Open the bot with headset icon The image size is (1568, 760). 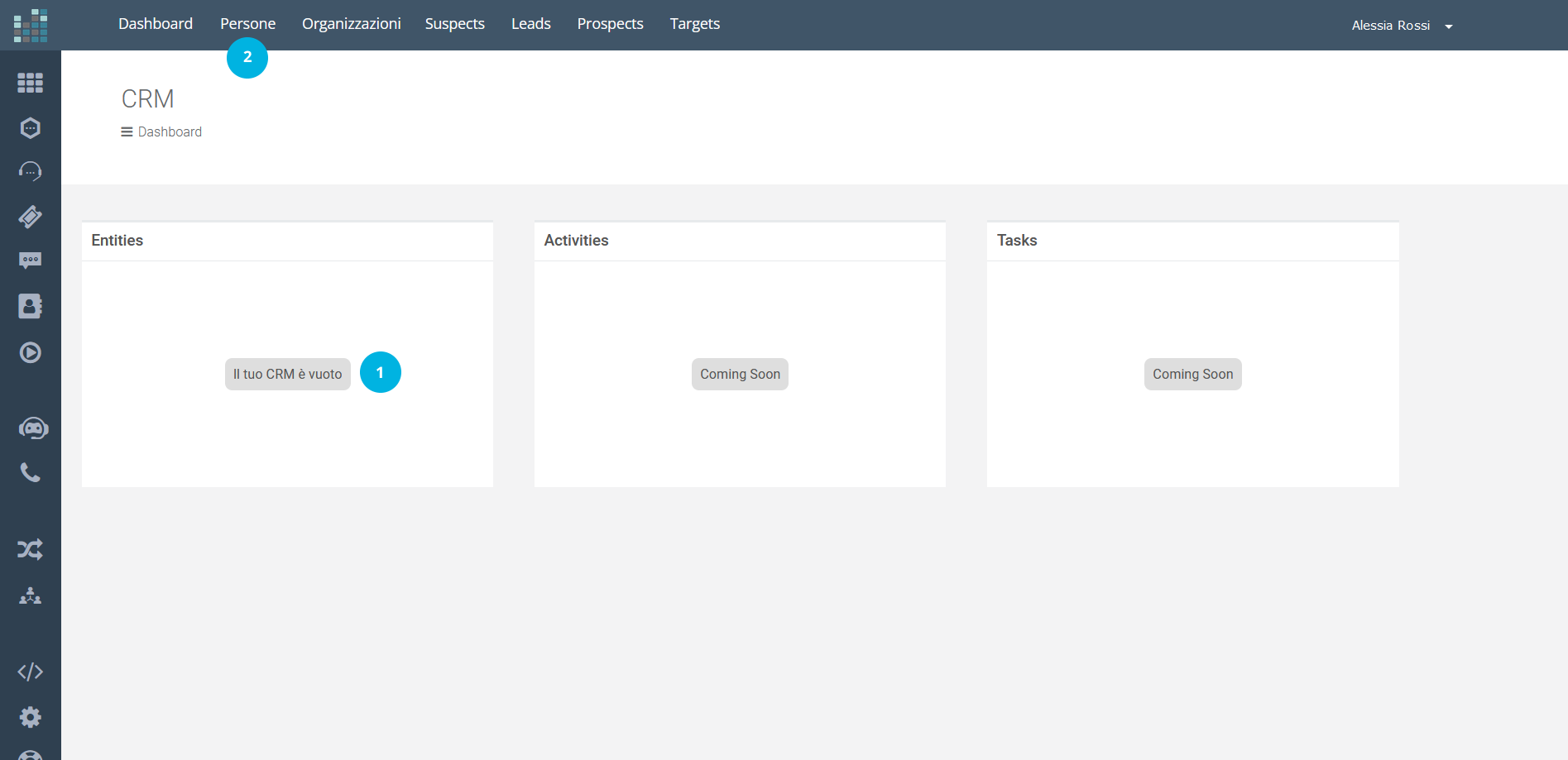33,428
